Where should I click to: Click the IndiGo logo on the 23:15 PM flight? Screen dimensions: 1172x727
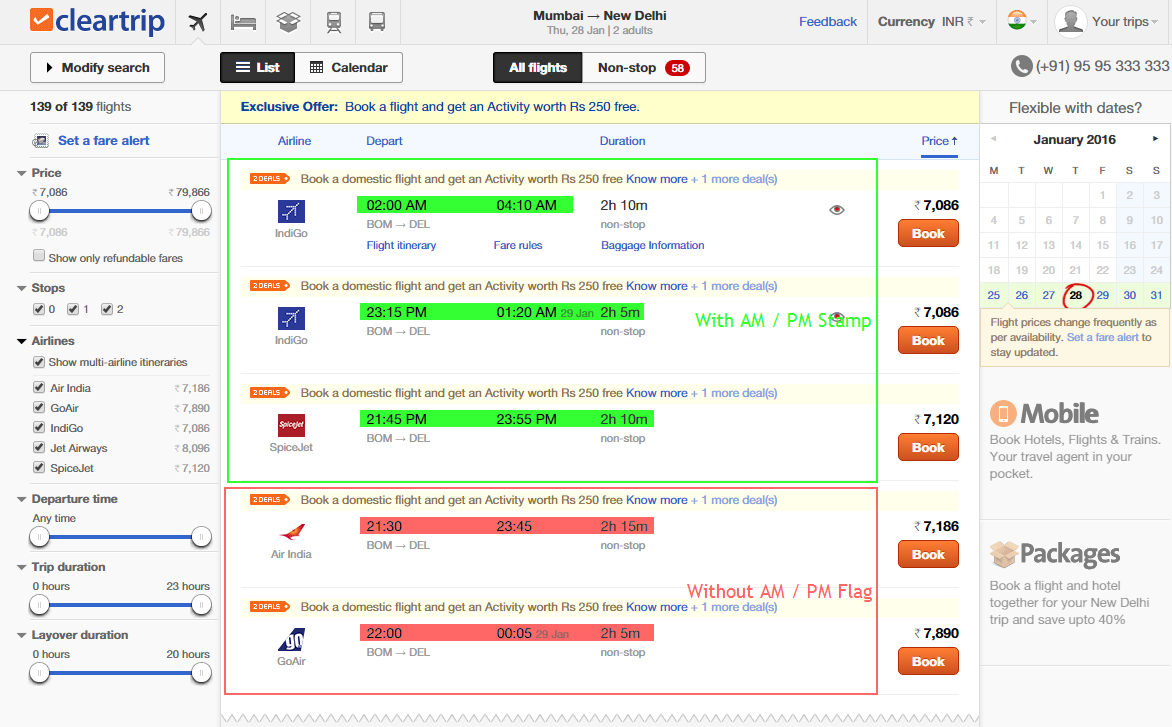[x=292, y=318]
